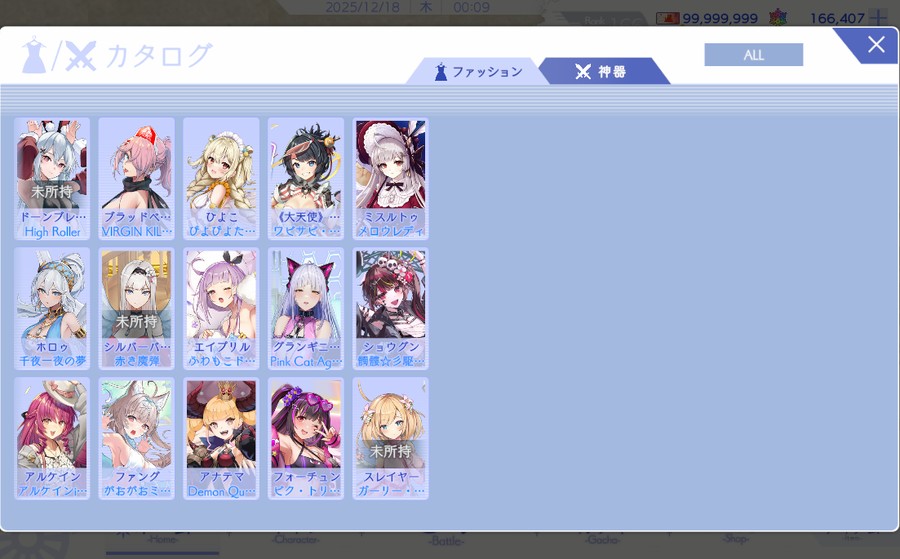This screenshot has width=900, height=559.
Task: Open the ホロゥ 千夜一夜の夢 card
Action: (x=52, y=309)
